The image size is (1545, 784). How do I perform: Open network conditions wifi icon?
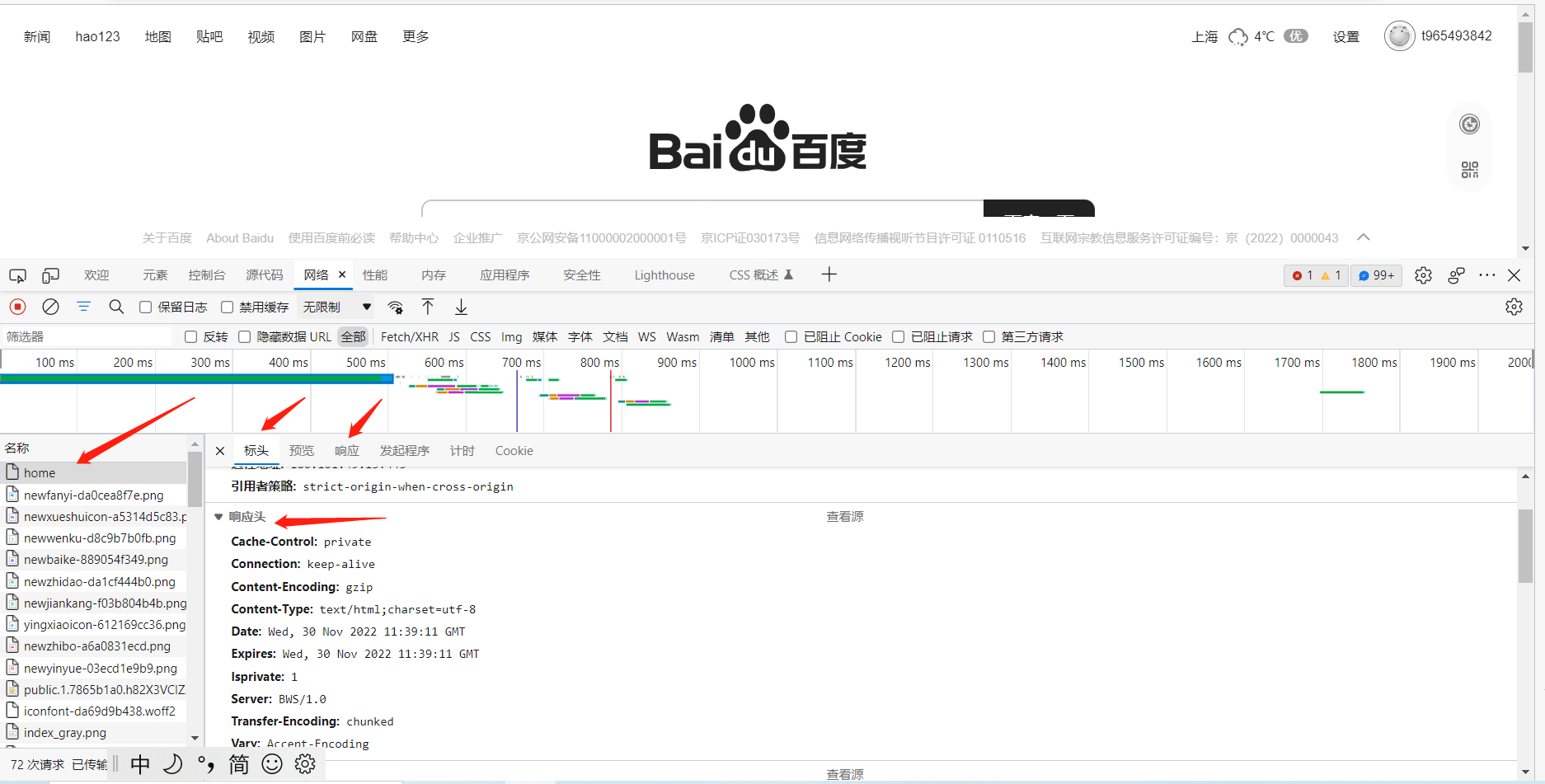[396, 307]
